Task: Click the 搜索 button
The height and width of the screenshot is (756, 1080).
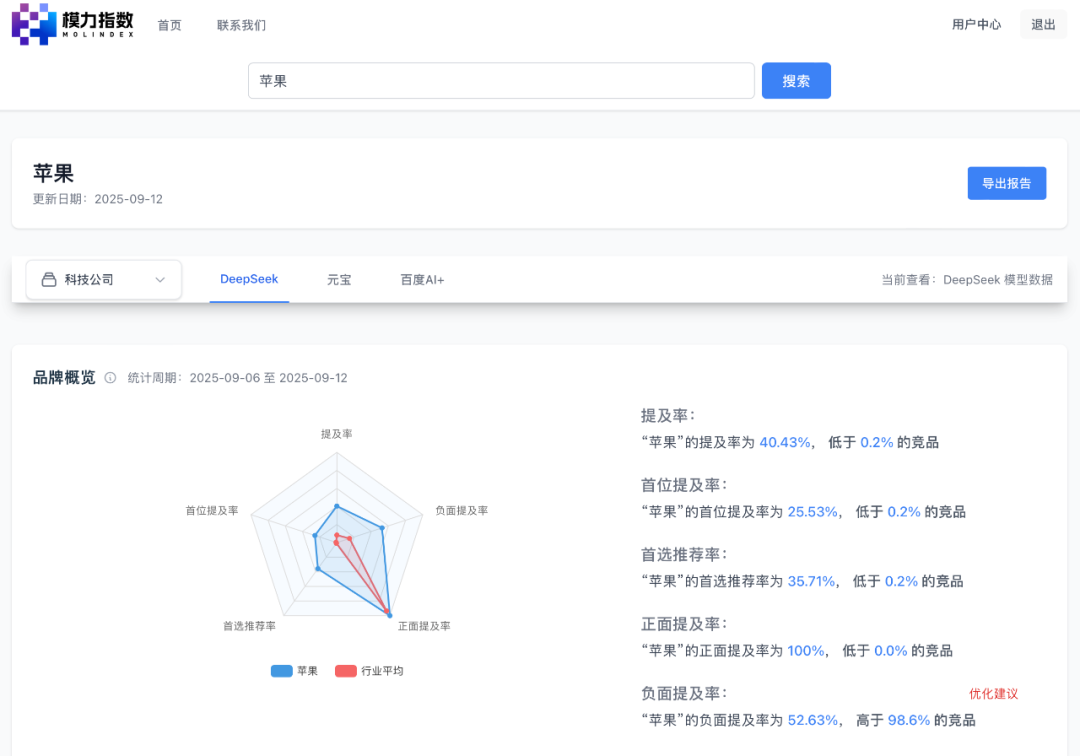Action: (796, 81)
